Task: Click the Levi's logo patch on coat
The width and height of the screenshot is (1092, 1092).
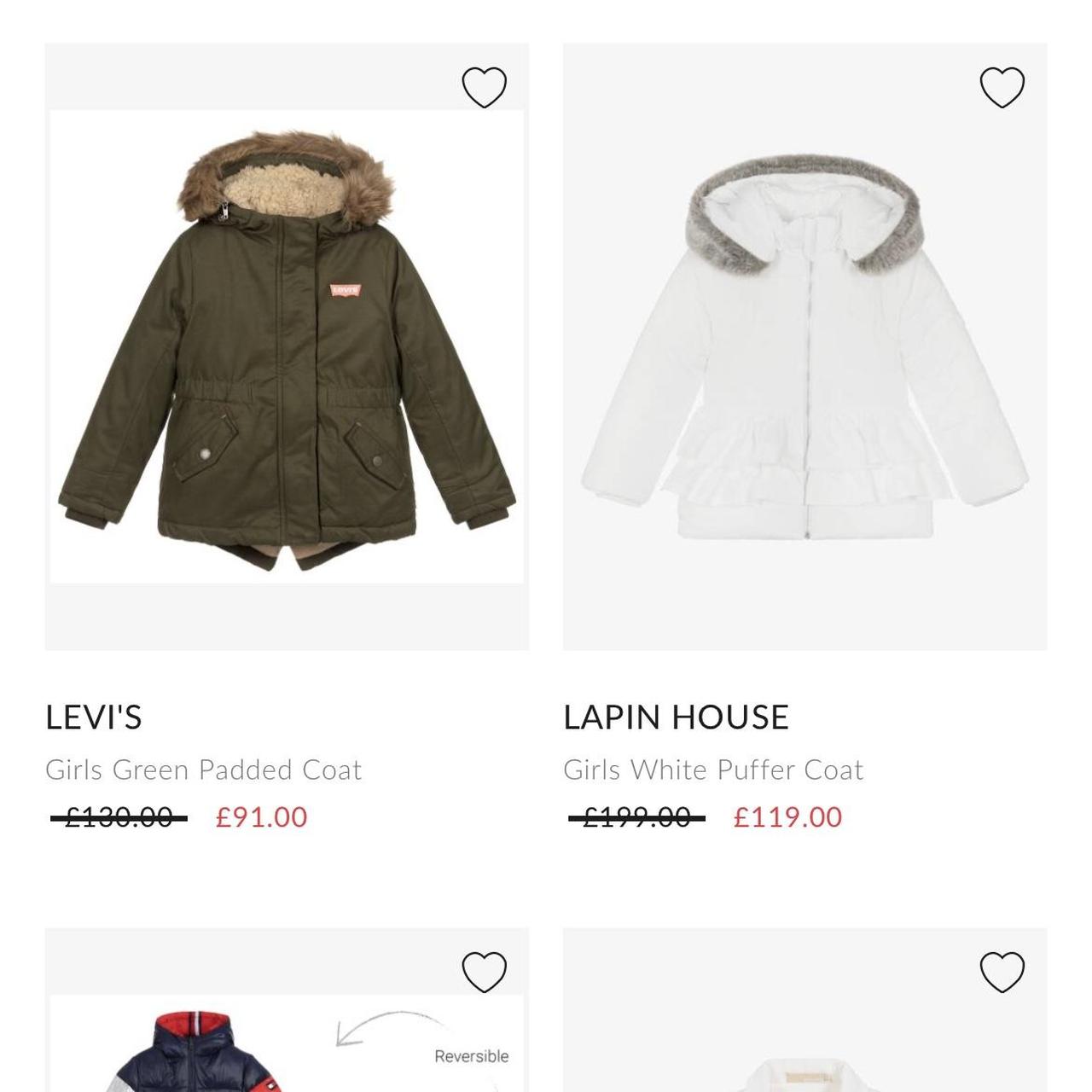Action: click(x=346, y=291)
